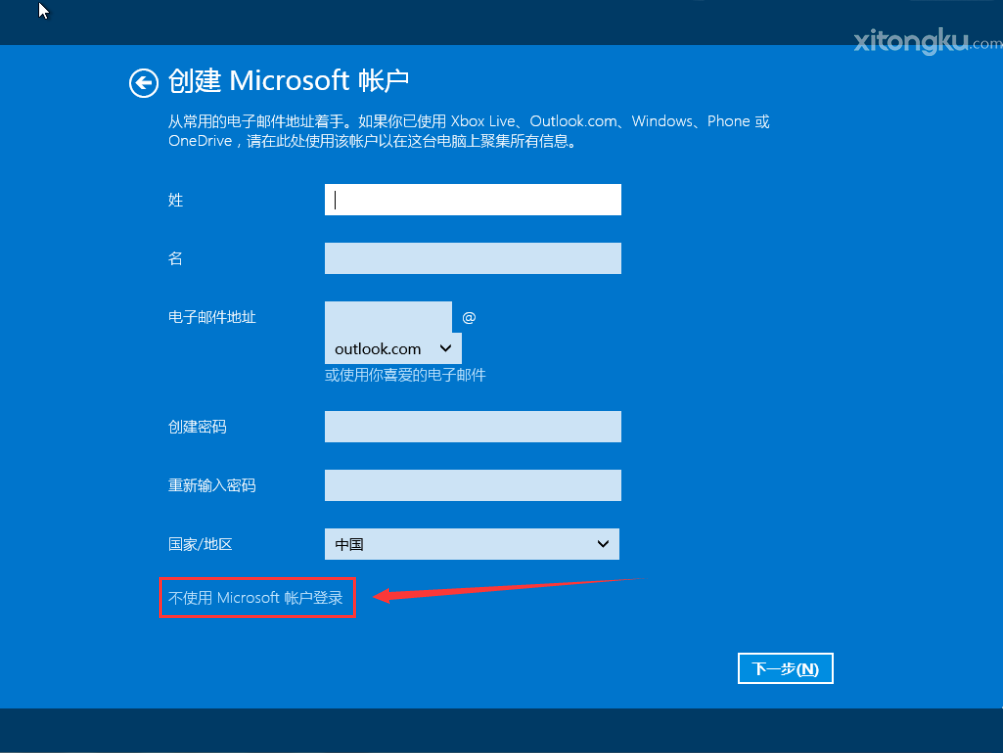This screenshot has width=1003, height=753.
Task: Click the chevron beside outlook.com
Action: tap(446, 349)
